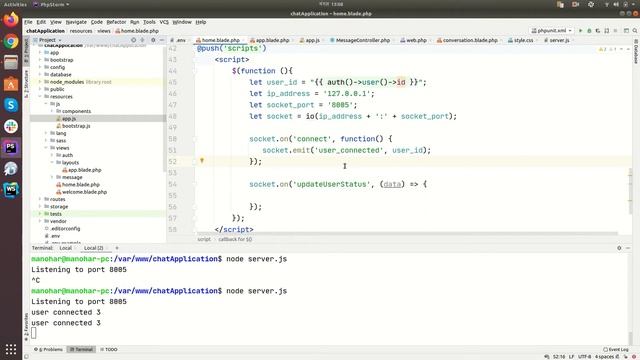
Task: Hide the Project tool window
Action: pos(162,40)
